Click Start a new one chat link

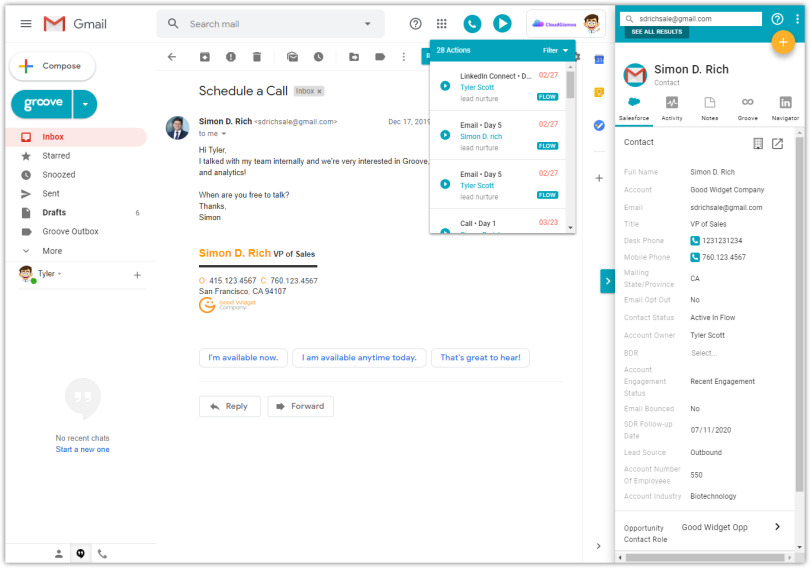[83, 450]
